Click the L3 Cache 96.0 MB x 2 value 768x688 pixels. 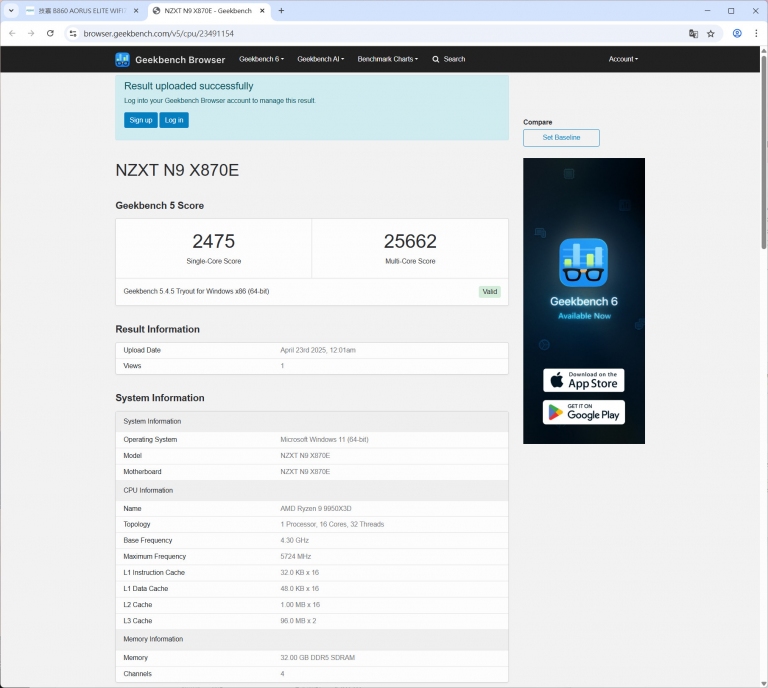[298, 620]
